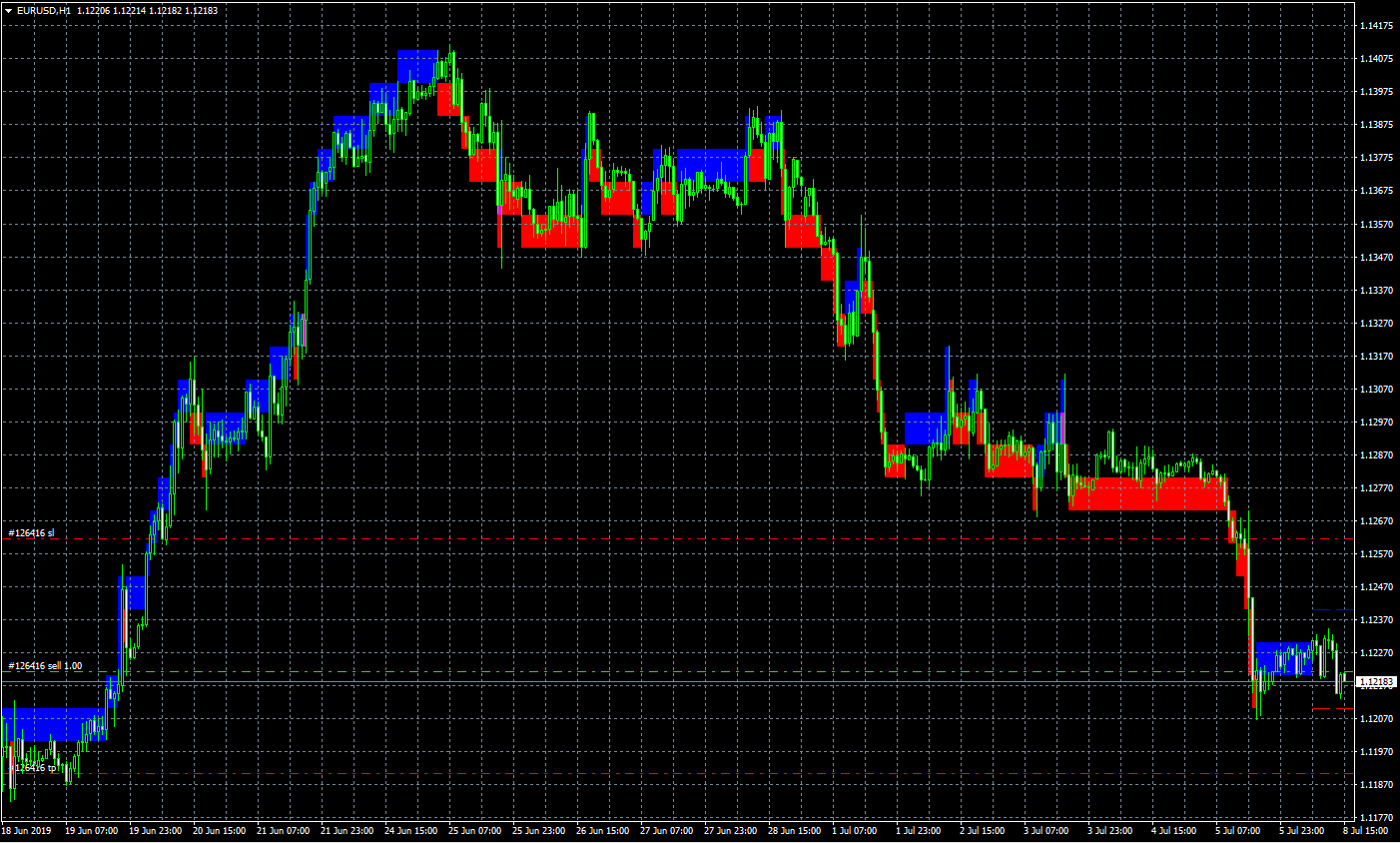Click the 20 Jun 15:00 time label
Viewport: 1400px width, 843px height.
click(x=219, y=831)
